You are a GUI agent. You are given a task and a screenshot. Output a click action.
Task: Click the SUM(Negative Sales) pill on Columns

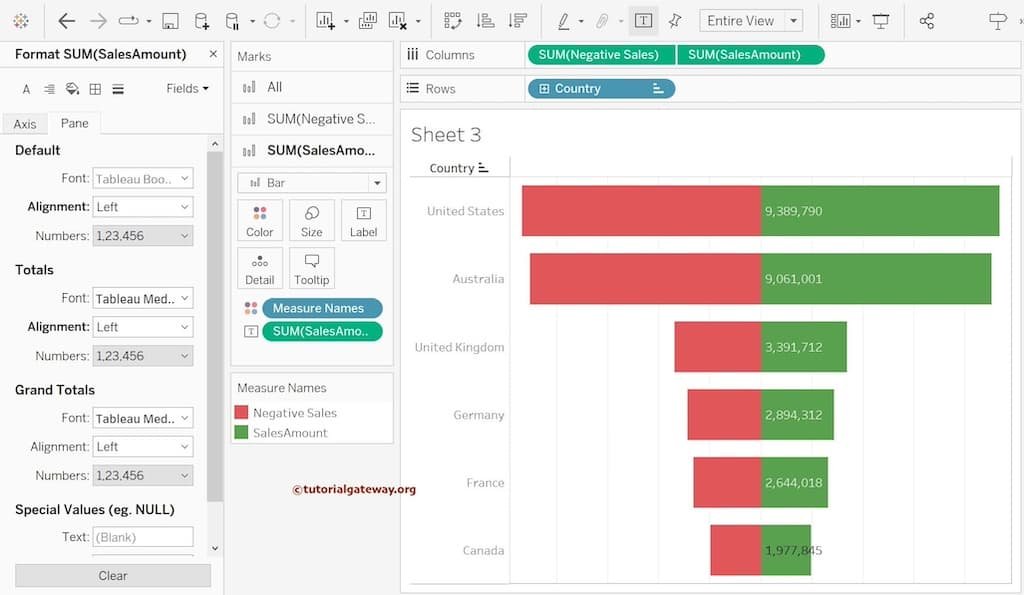coord(600,54)
